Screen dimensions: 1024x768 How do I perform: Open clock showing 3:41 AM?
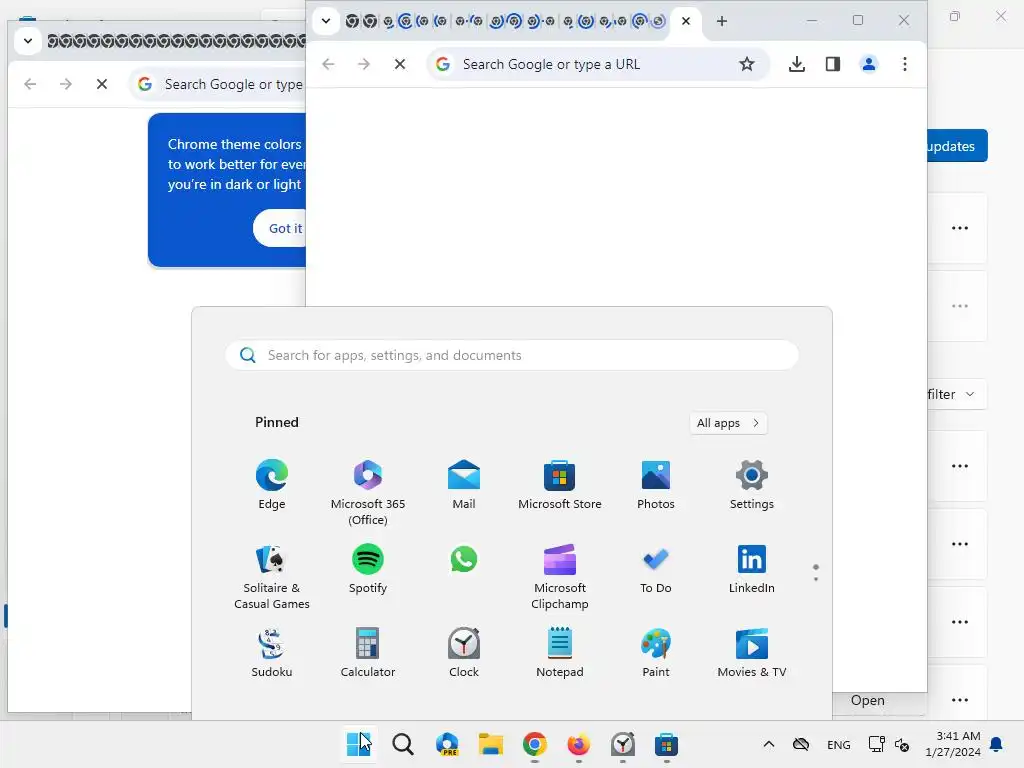click(953, 744)
